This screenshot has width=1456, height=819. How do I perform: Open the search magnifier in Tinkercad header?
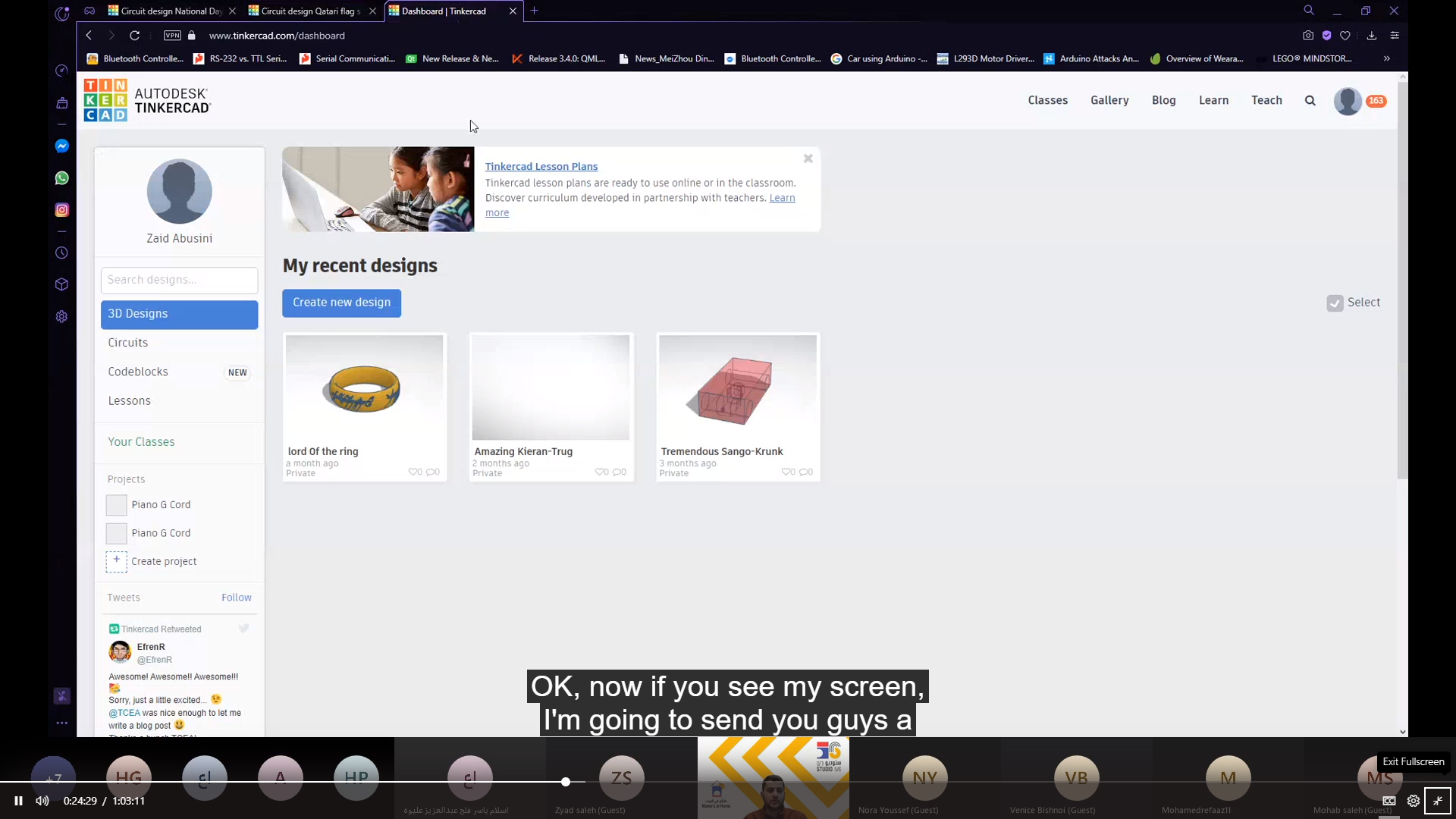tap(1310, 101)
